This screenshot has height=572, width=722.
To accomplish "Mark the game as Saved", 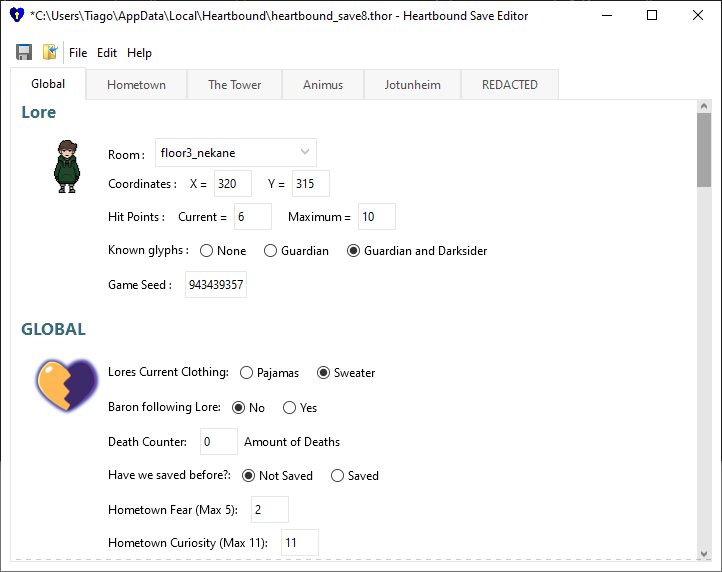I will point(338,476).
